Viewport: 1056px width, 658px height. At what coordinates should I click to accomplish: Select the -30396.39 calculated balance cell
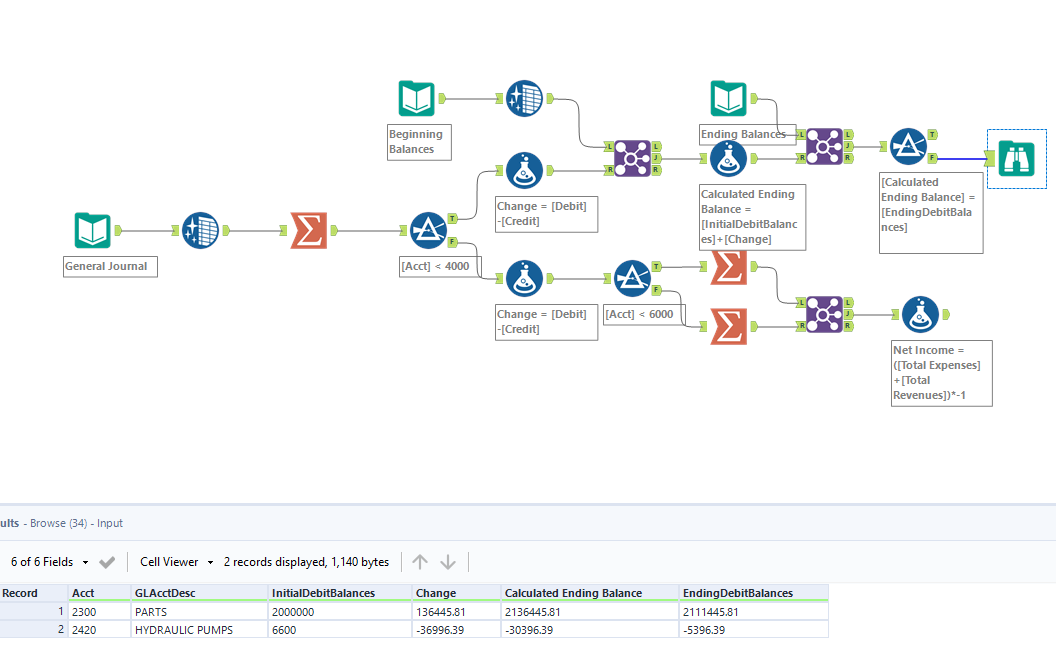[x=590, y=630]
